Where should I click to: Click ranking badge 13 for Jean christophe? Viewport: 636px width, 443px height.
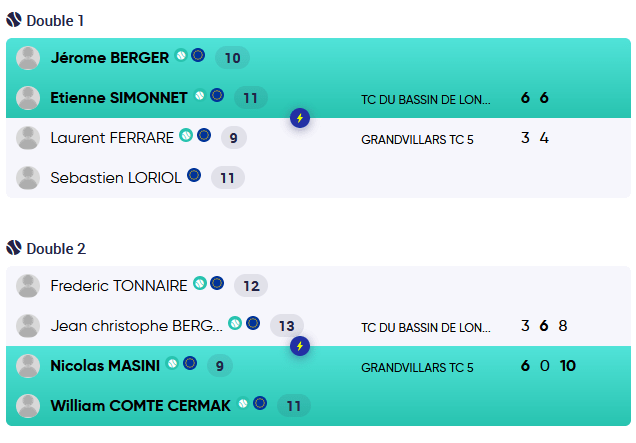287,326
